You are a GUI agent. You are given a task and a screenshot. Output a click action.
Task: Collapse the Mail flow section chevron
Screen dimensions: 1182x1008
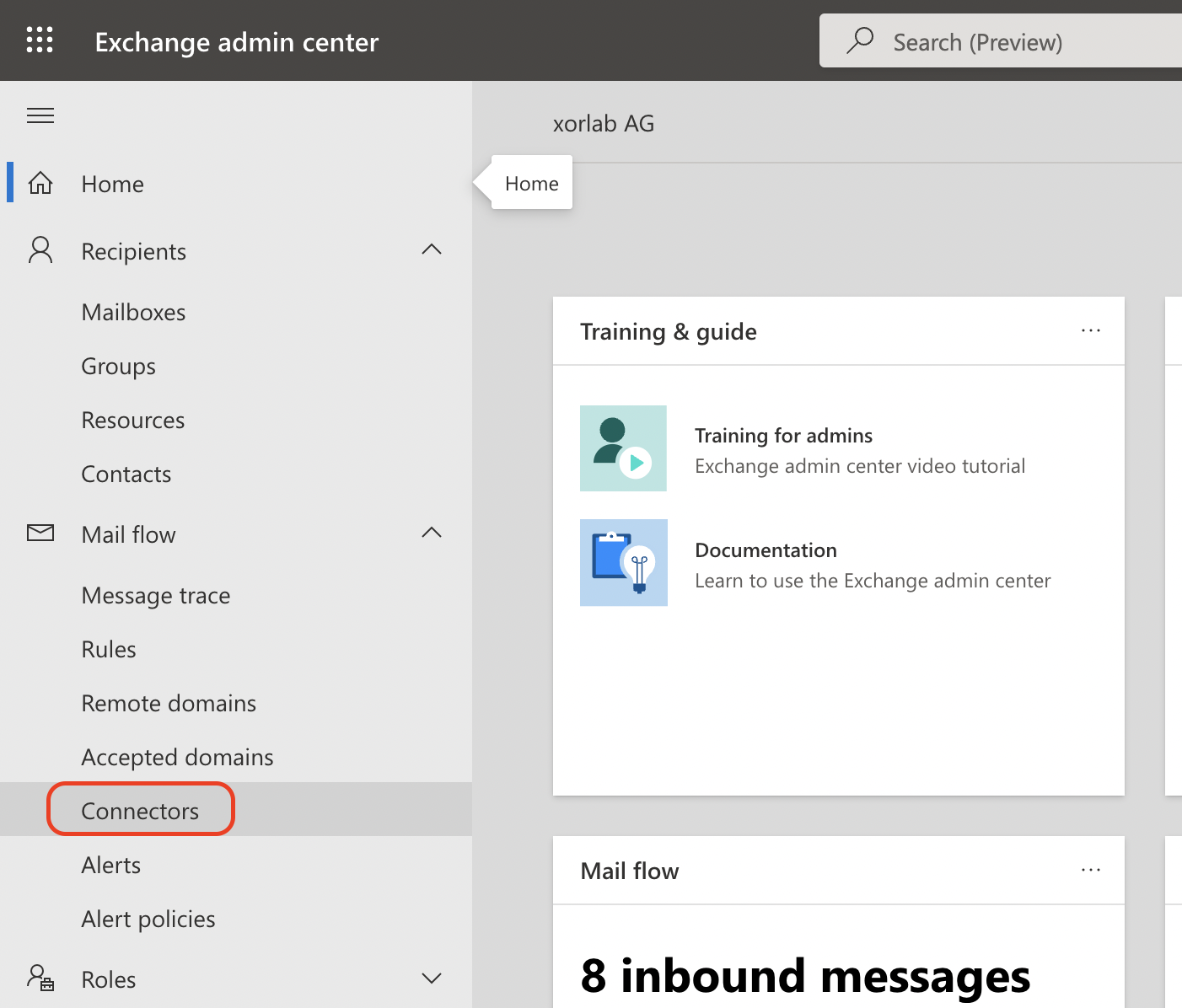tap(432, 533)
